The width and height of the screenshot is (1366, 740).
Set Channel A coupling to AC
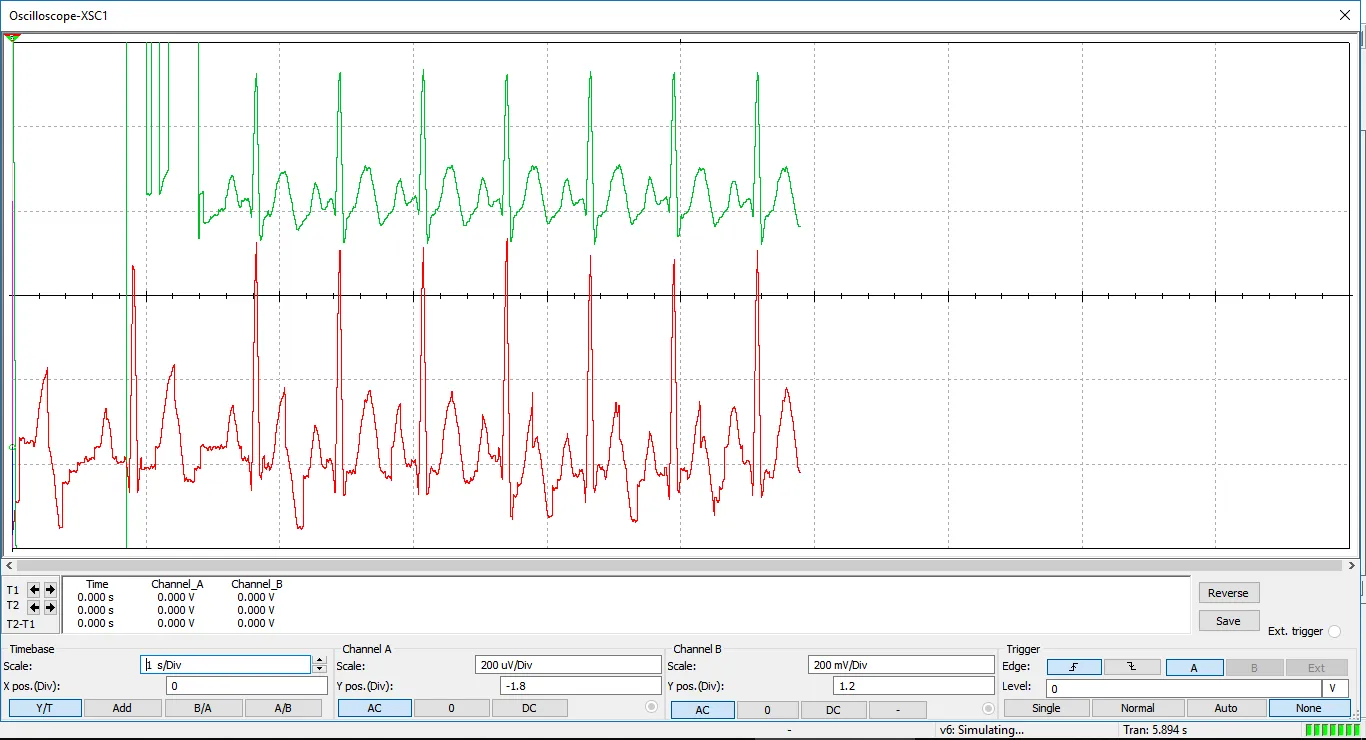(374, 708)
